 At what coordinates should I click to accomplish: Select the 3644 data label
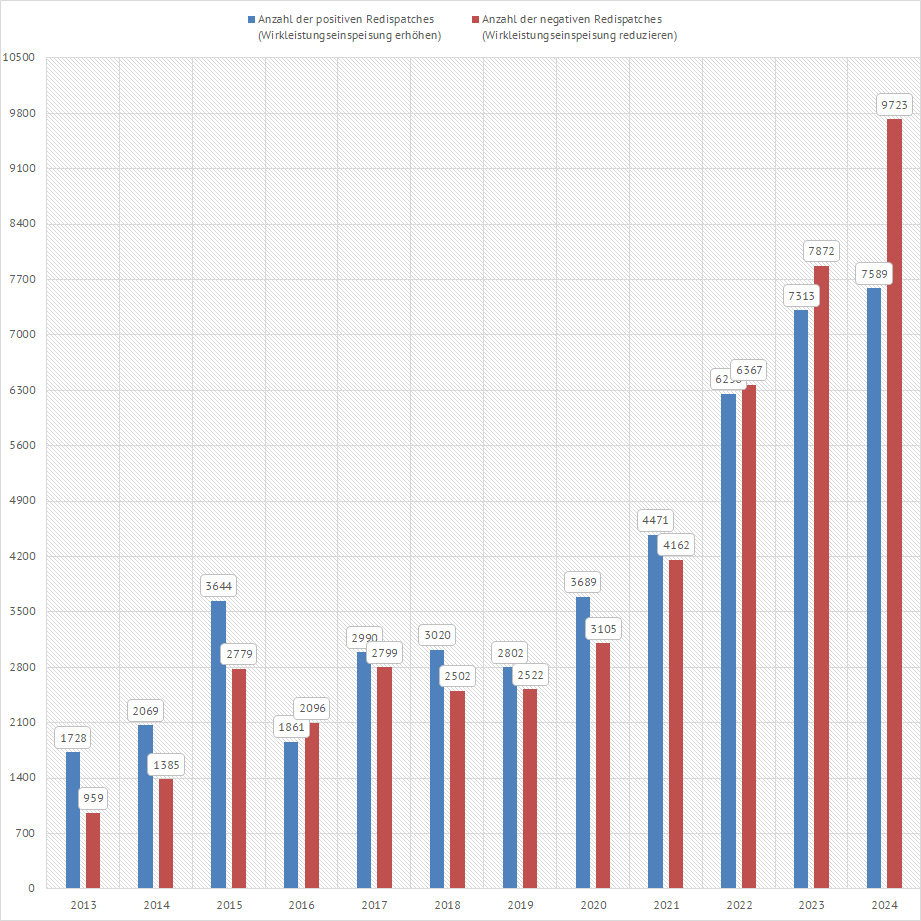(x=218, y=586)
